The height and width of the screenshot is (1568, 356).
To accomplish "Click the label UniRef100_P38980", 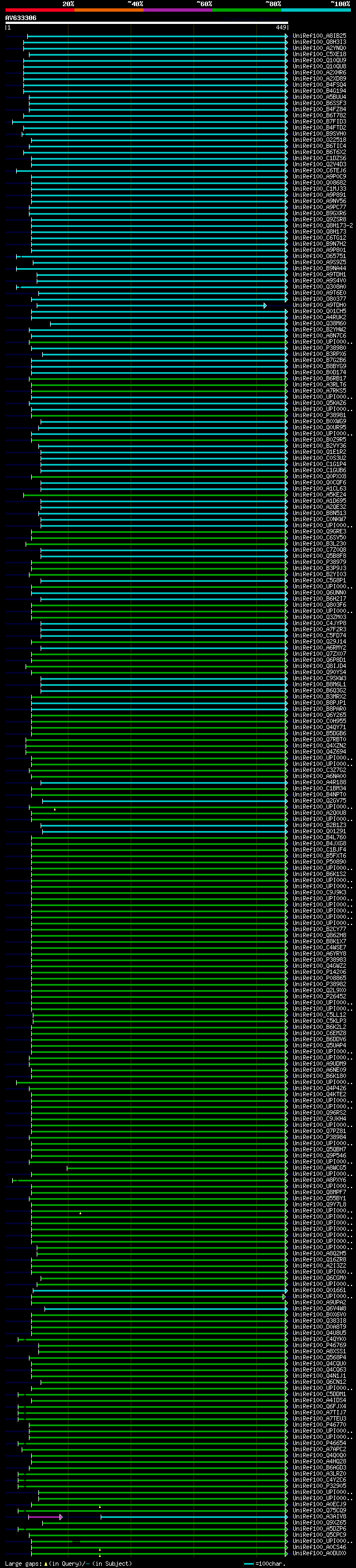I will pos(319,348).
